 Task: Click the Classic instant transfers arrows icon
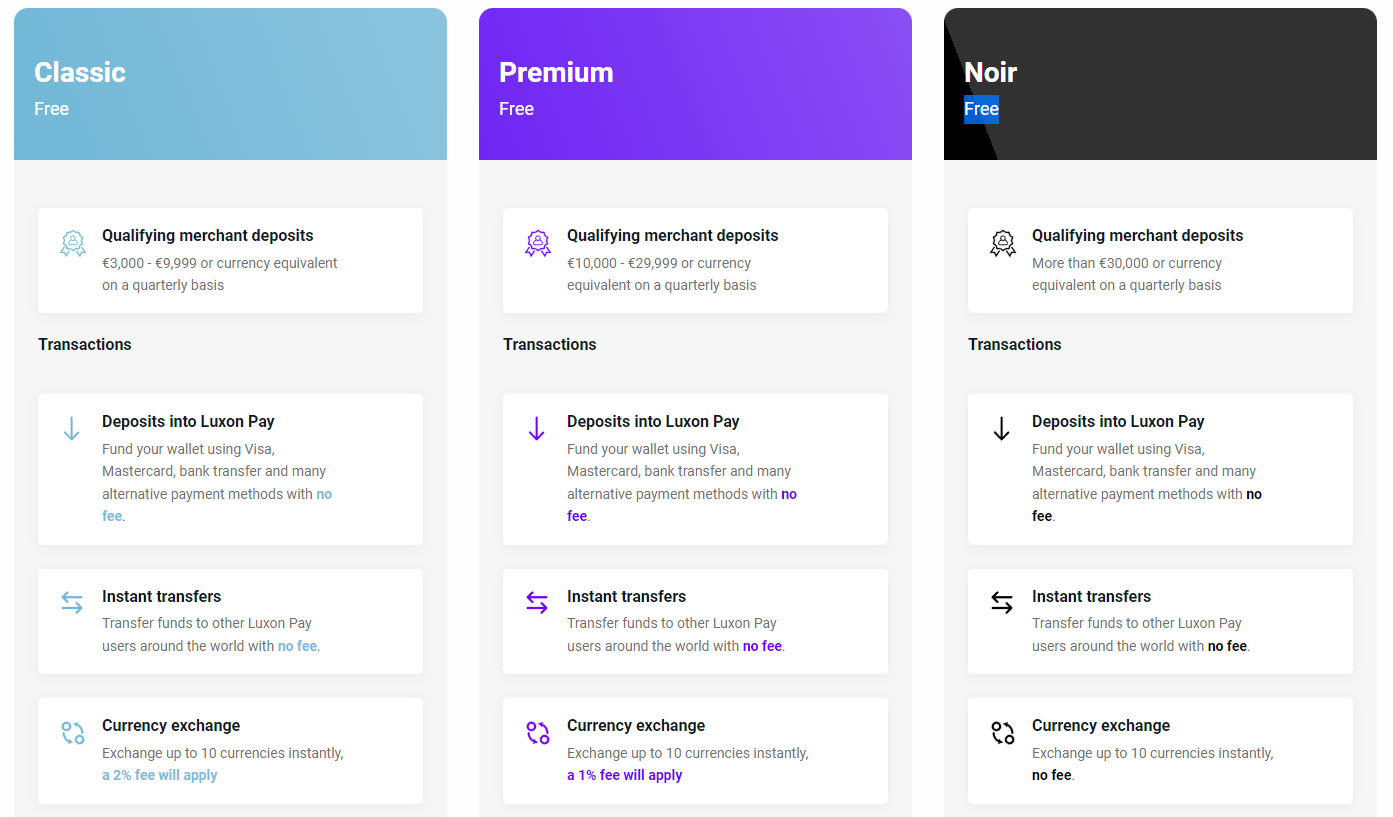[72, 603]
